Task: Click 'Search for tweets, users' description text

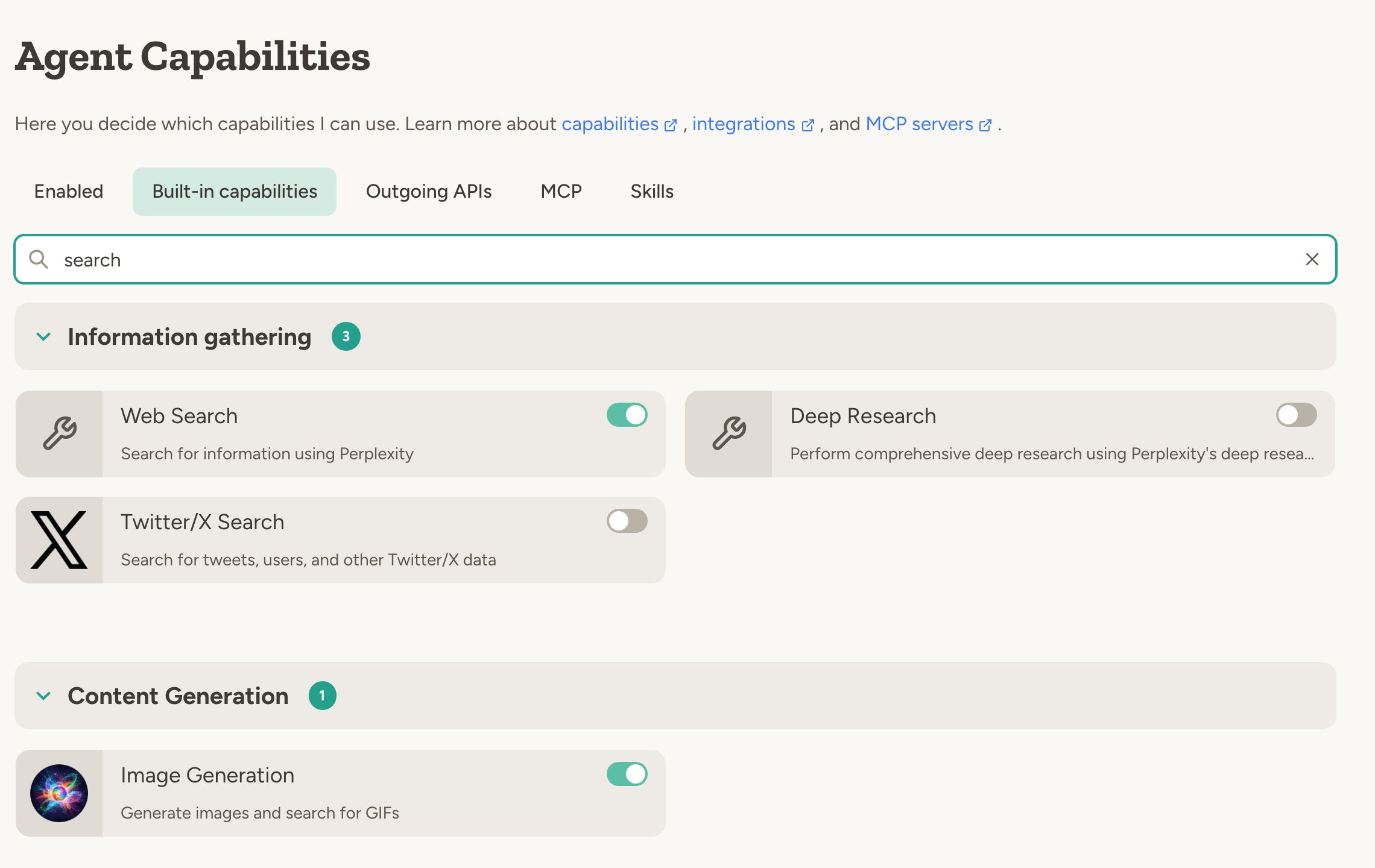Action: coord(308,560)
